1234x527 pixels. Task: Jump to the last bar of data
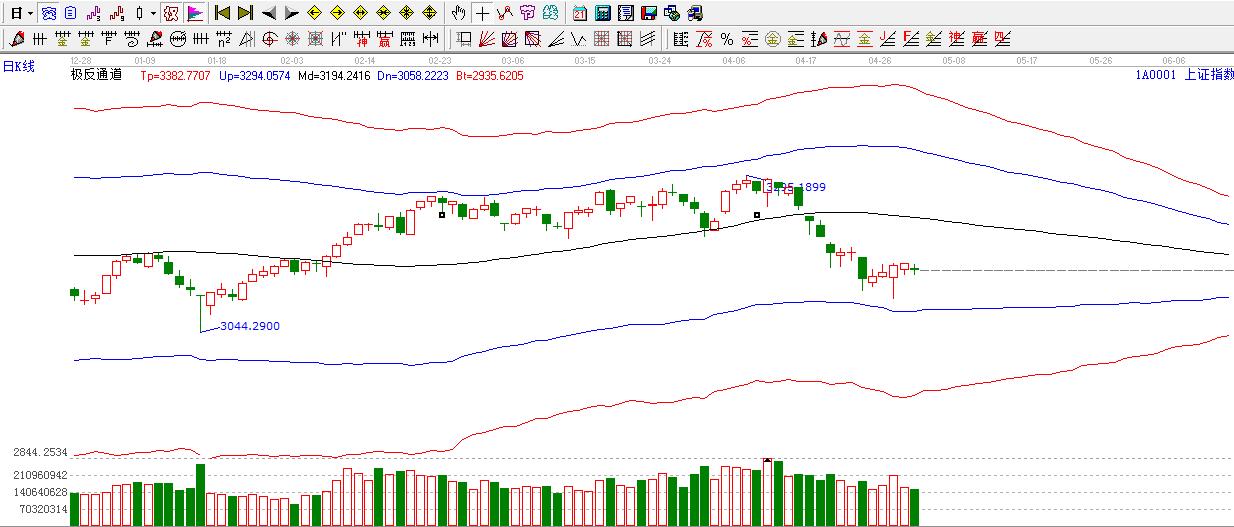click(245, 13)
